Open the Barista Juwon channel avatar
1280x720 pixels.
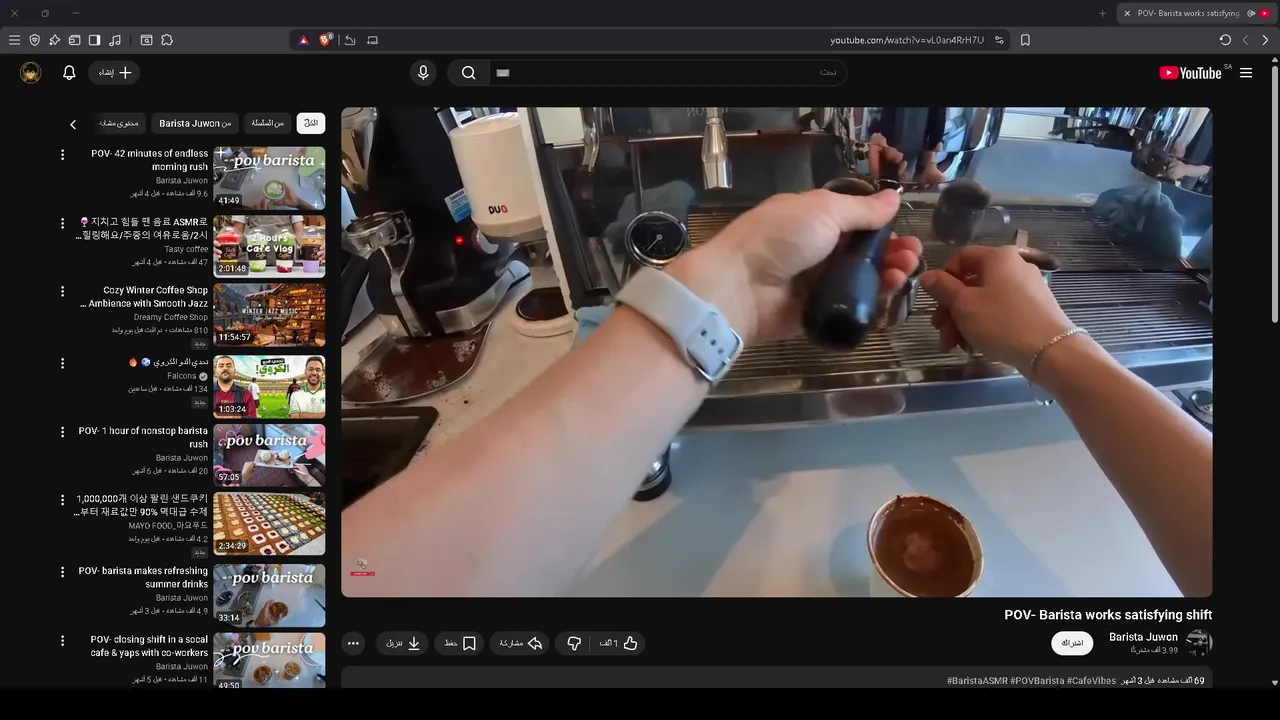pos(1199,643)
